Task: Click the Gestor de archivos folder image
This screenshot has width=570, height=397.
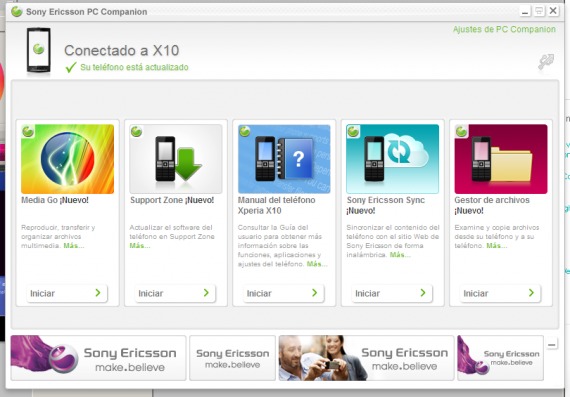Action: [501, 159]
